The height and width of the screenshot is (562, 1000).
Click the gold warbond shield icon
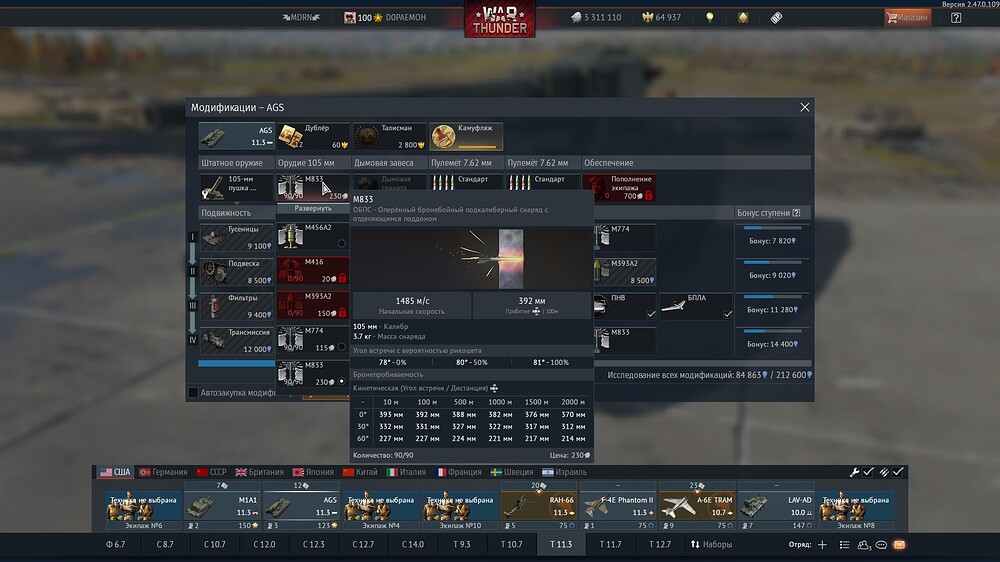[743, 17]
